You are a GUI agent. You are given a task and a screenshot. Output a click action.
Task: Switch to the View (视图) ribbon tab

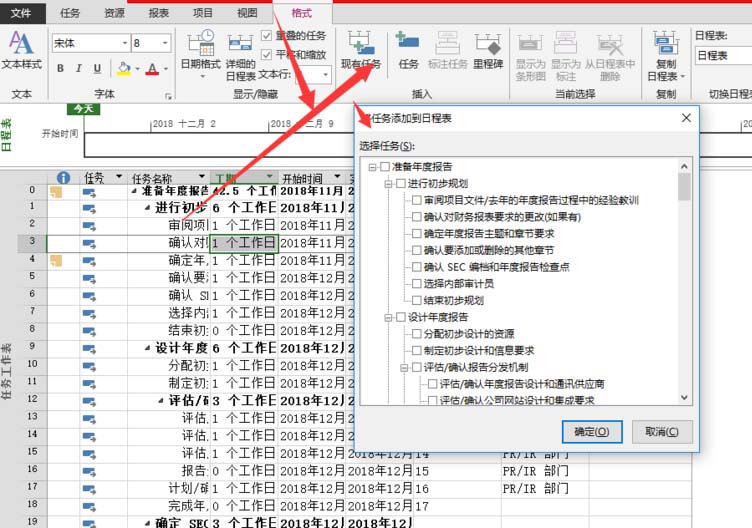tap(247, 13)
